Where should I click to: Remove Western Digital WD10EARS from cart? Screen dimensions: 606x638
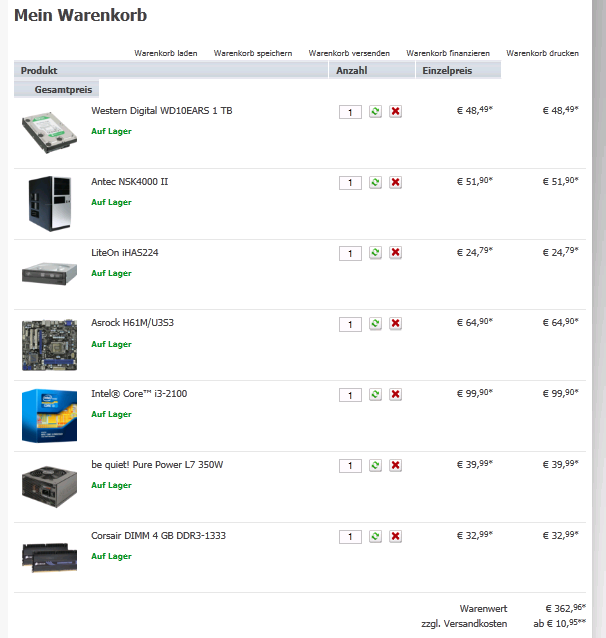395,111
